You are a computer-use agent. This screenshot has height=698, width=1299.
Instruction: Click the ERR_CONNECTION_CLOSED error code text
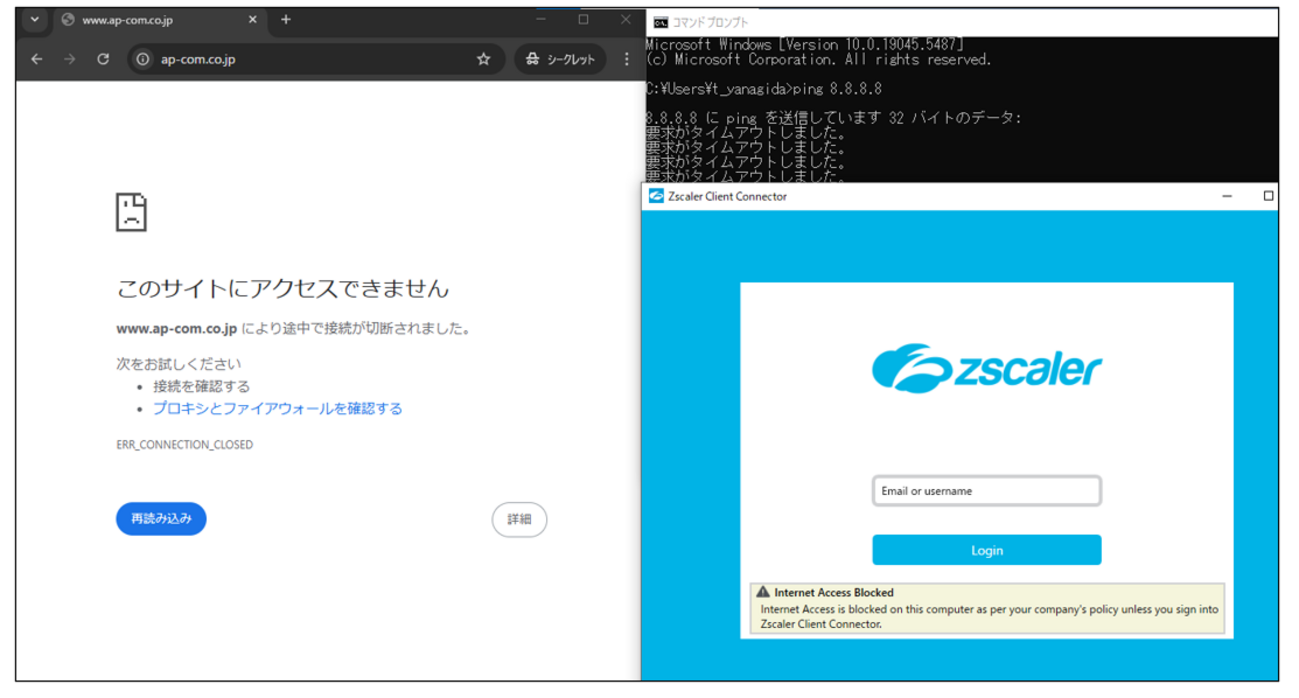pyautogui.click(x=185, y=444)
